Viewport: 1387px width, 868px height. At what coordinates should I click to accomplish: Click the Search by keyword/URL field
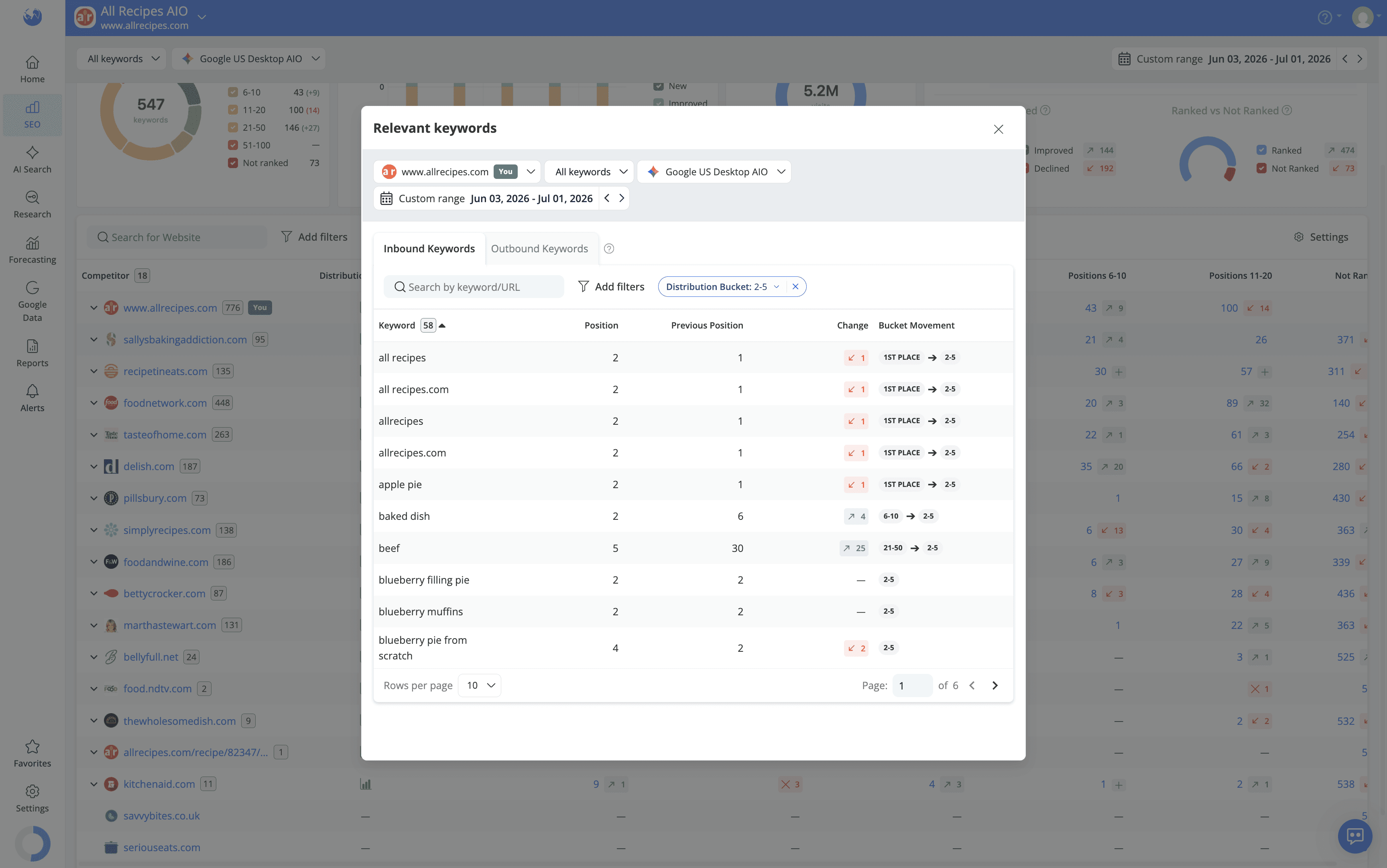(x=474, y=286)
